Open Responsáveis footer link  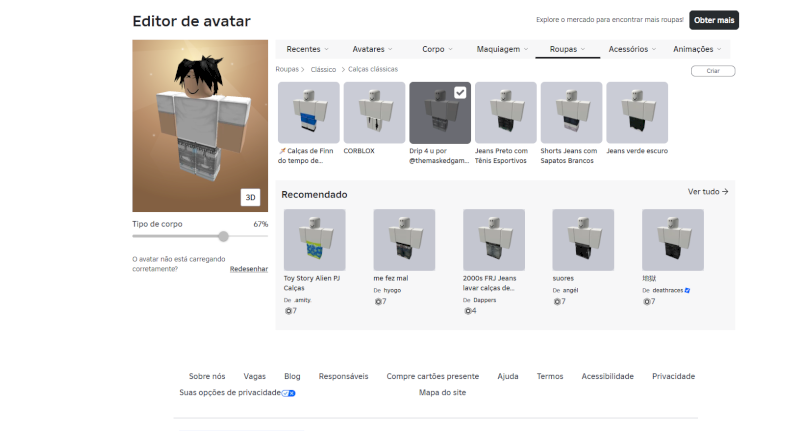(343, 376)
